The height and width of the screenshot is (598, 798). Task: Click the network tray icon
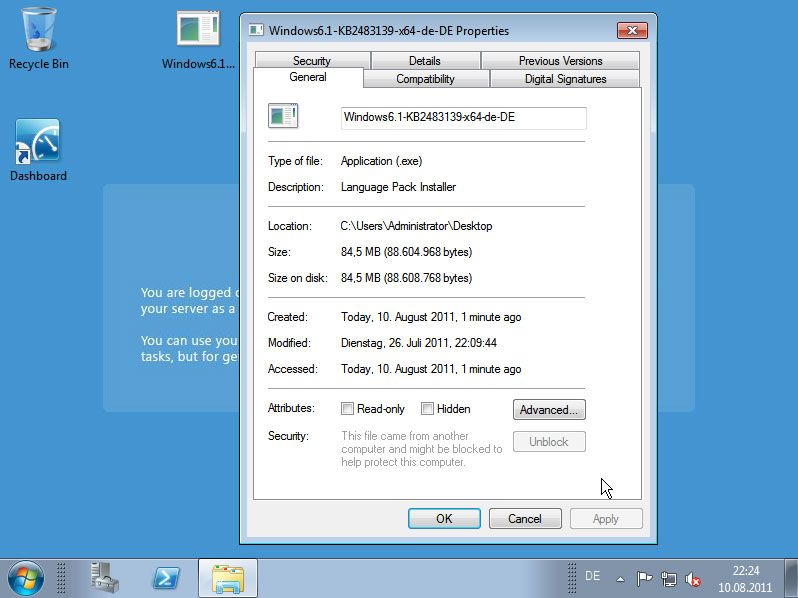pyautogui.click(x=669, y=579)
